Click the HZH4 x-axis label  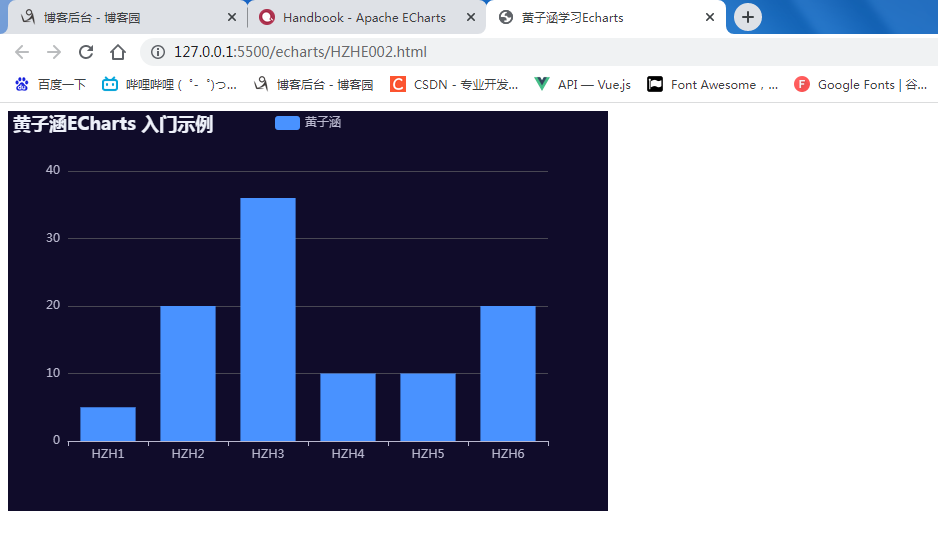pos(348,454)
